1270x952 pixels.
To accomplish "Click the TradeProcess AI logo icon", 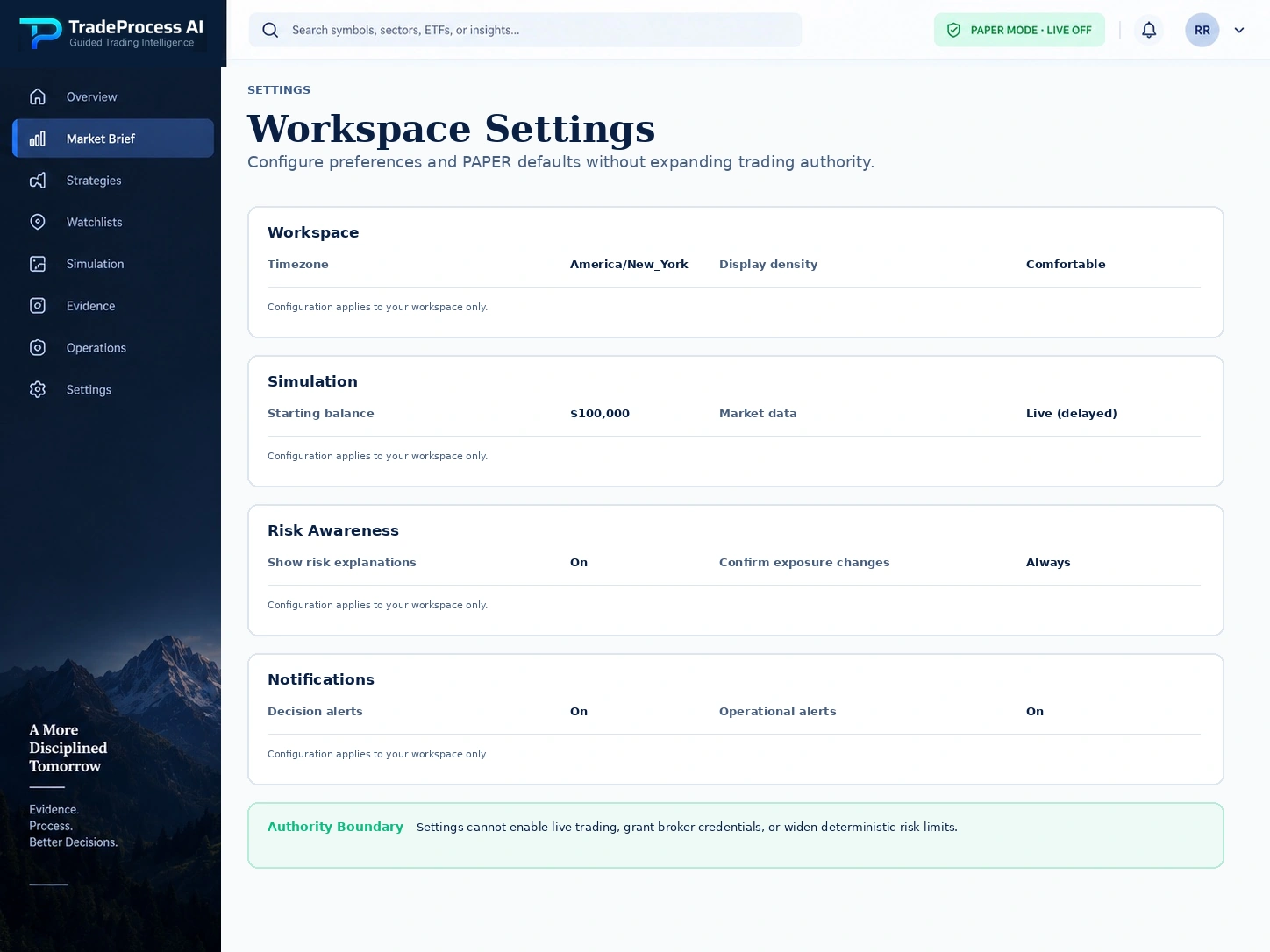I will (39, 33).
